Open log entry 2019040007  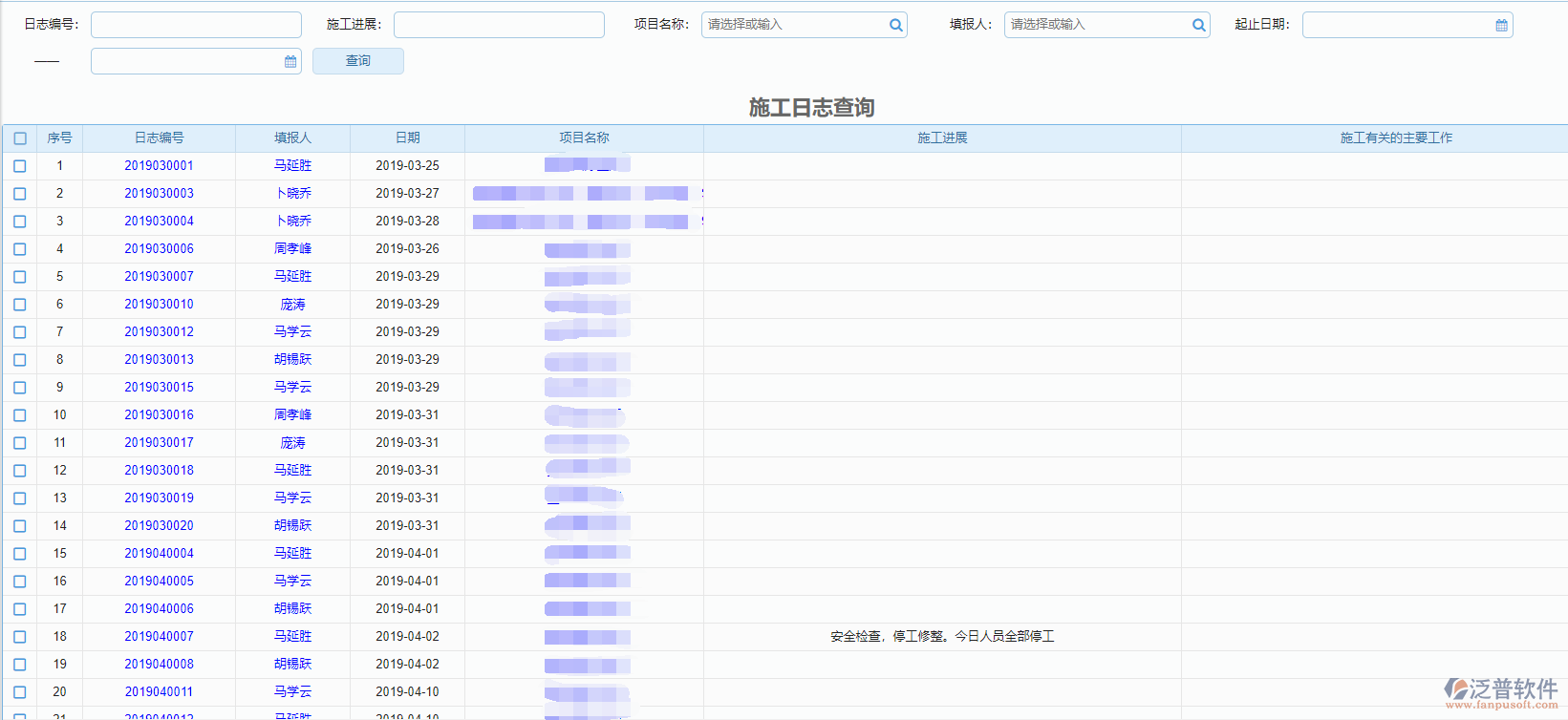point(159,637)
